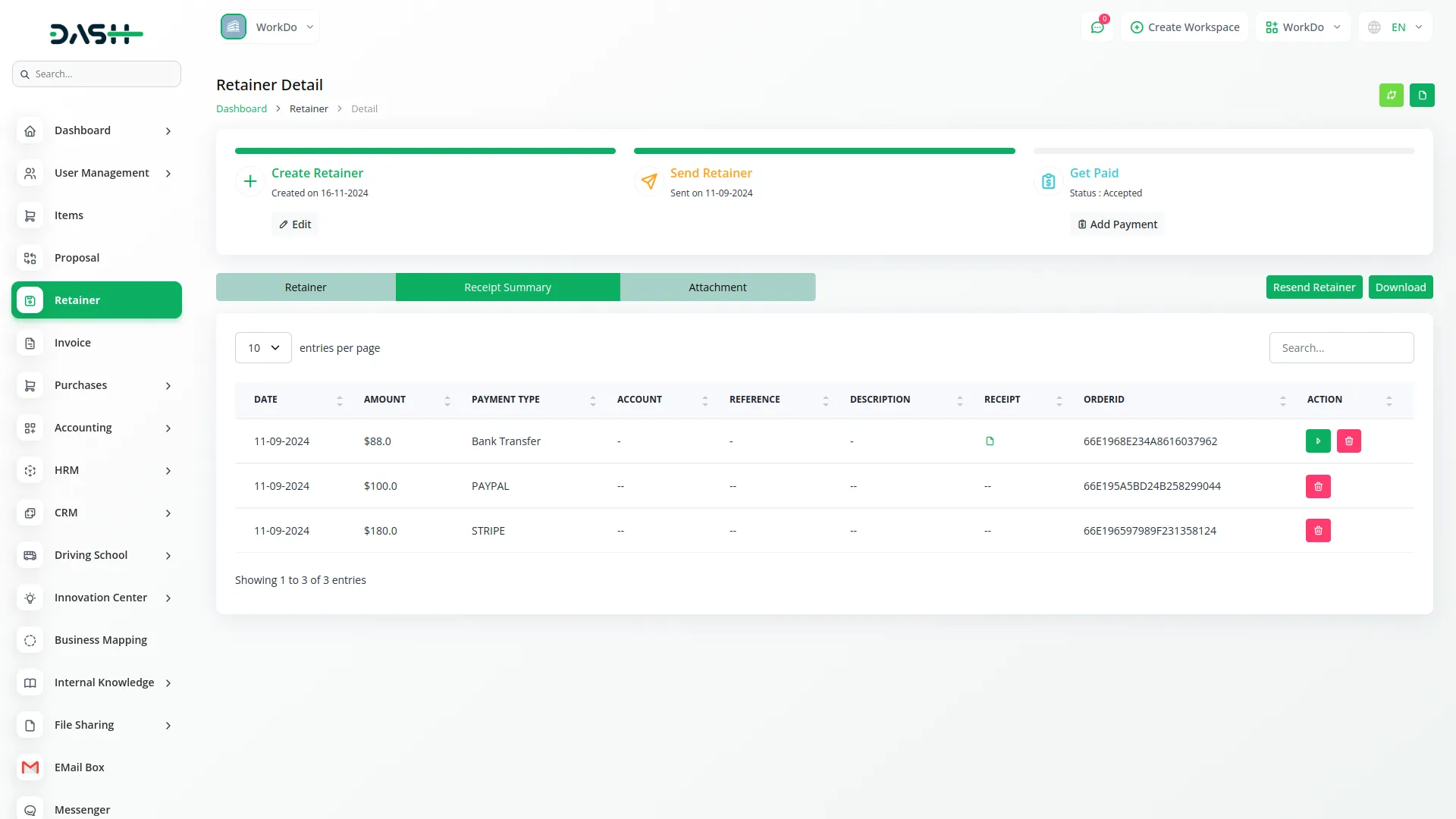1456x819 pixels.
Task: Click the green refresh icon button top right
Action: pyautogui.click(x=1391, y=96)
